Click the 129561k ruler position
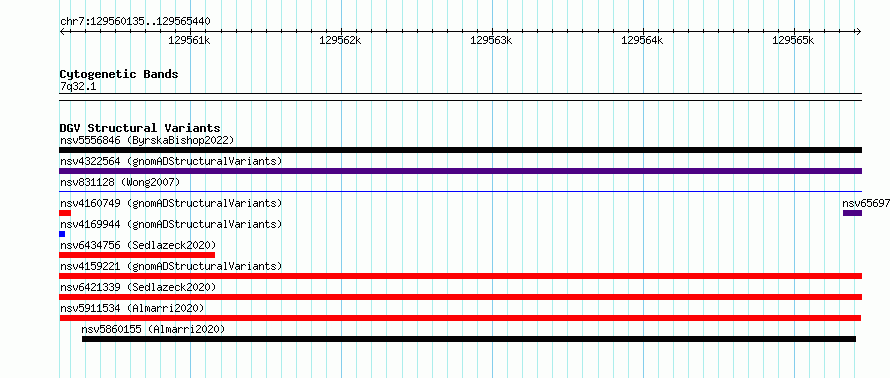890x378 pixels. tap(190, 40)
